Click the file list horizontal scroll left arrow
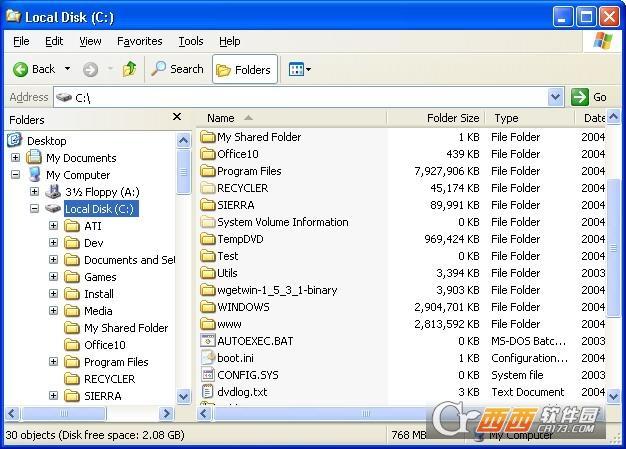Viewport: 626px width, 449px height. click(204, 413)
